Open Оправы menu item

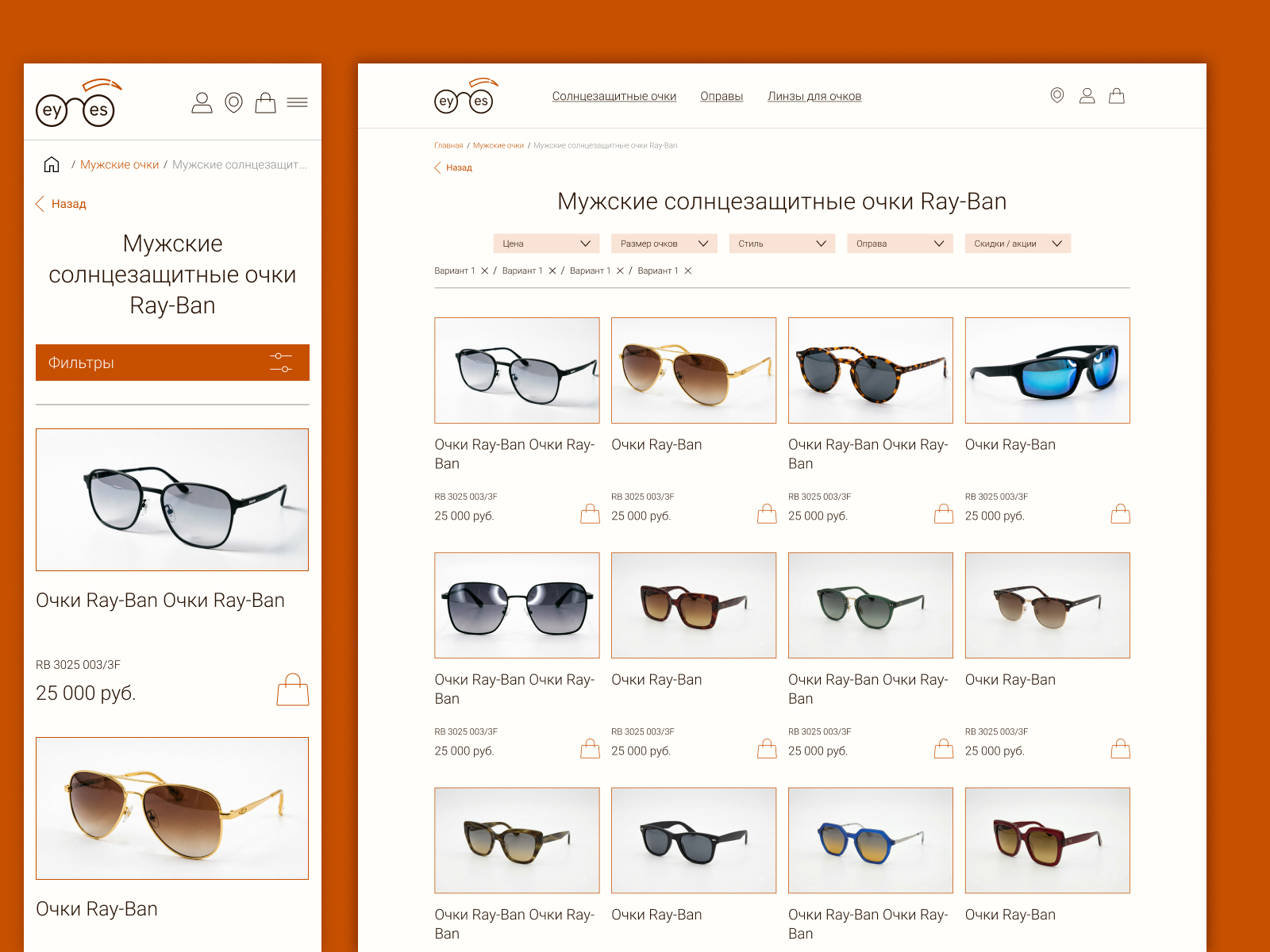click(x=722, y=96)
